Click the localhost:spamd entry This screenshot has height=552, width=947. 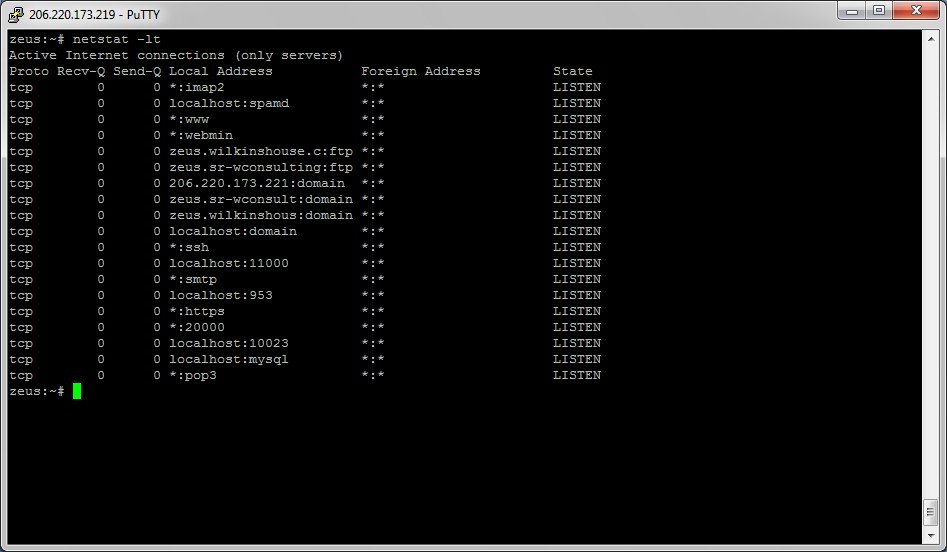click(229, 103)
